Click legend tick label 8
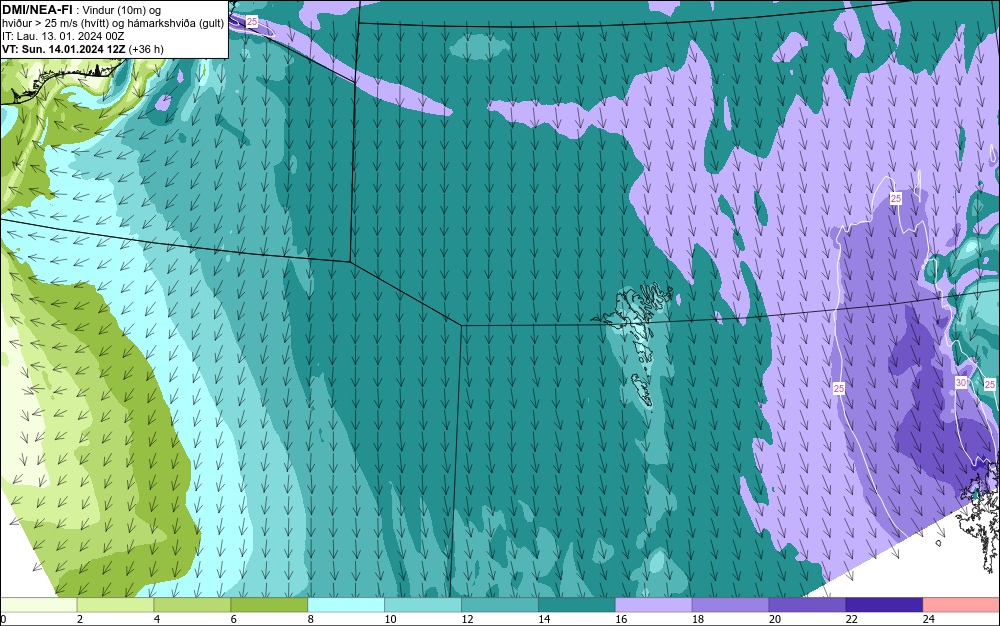1000x626 pixels. [311, 619]
